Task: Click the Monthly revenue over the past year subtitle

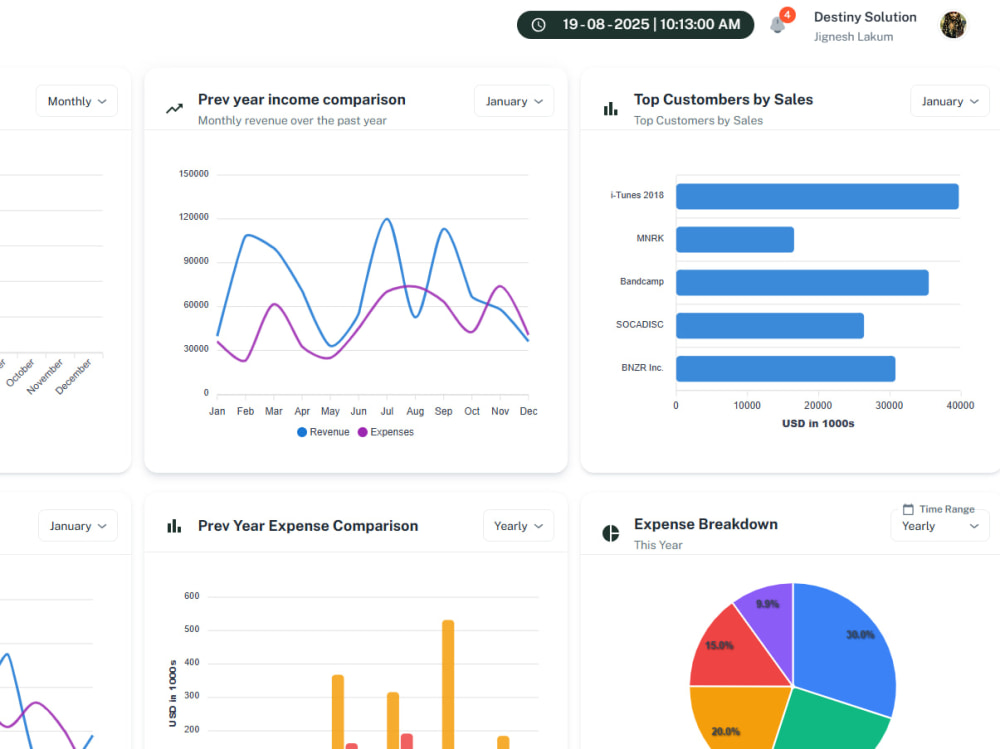Action: [x=292, y=121]
